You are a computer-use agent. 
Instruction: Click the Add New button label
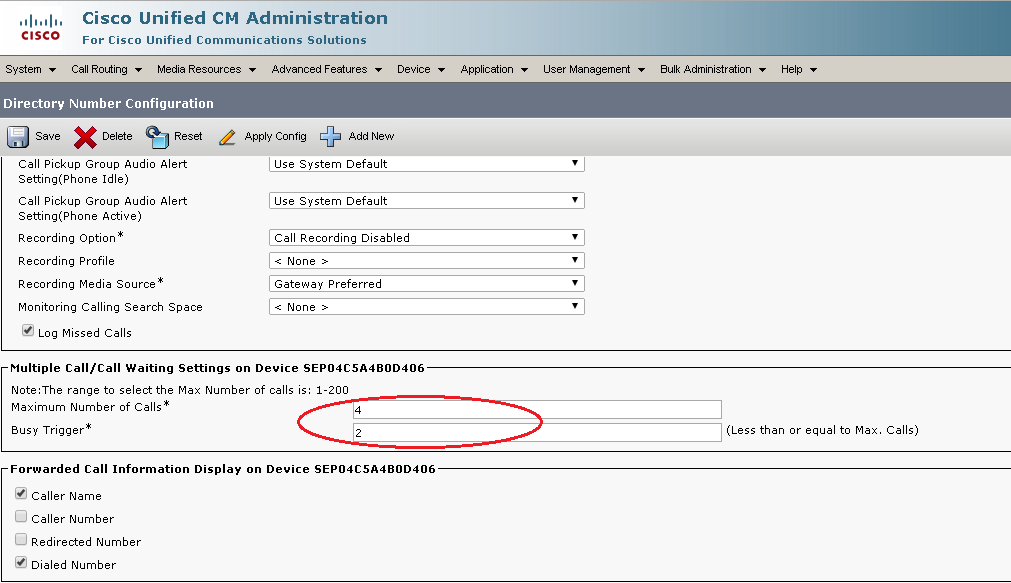(x=371, y=136)
